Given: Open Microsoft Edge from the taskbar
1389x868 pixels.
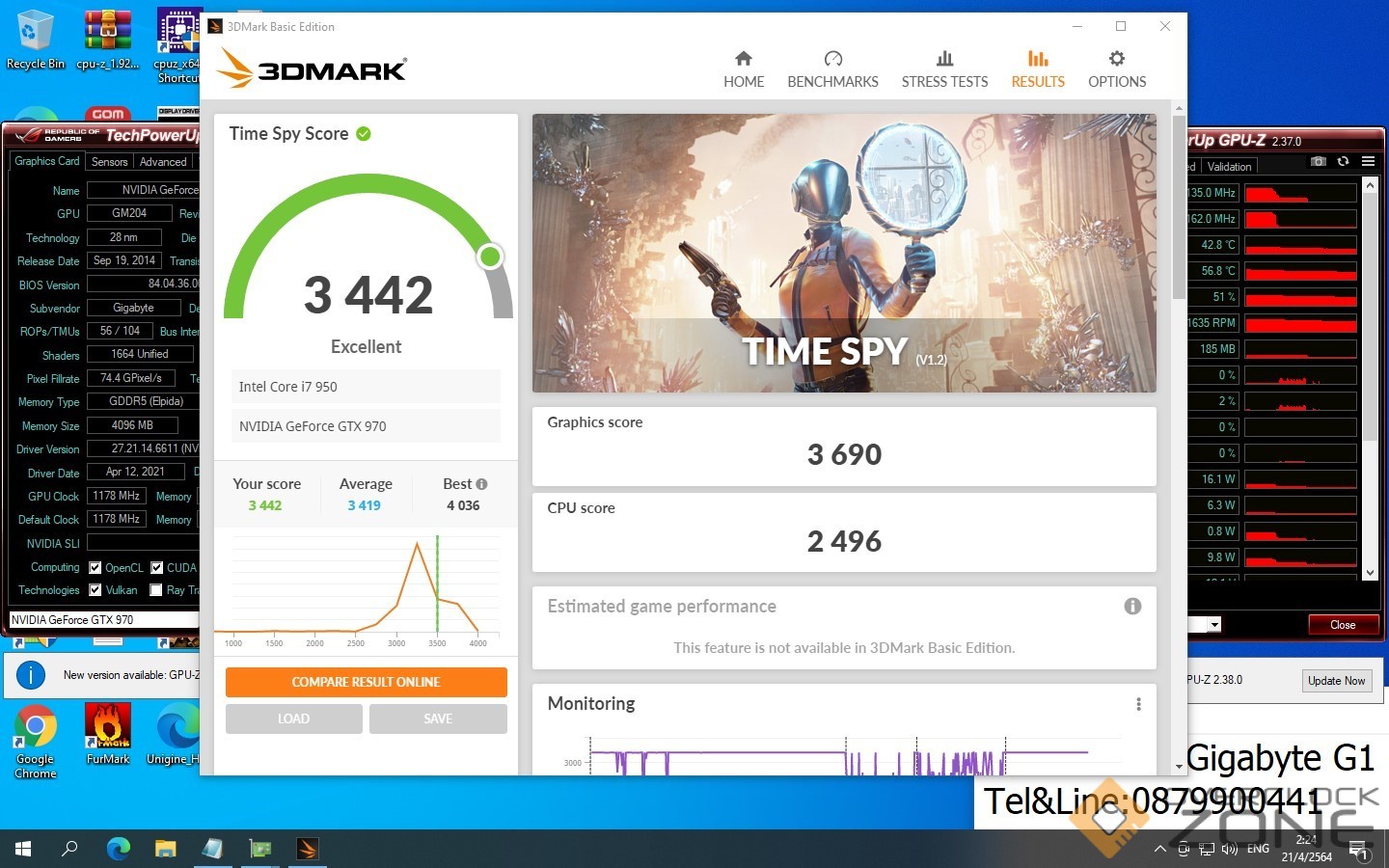Looking at the screenshot, I should point(118,849).
